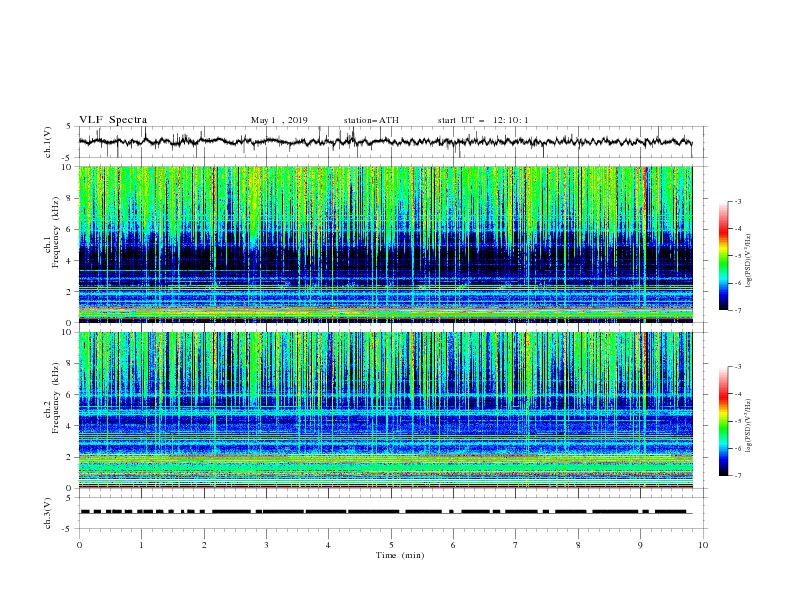Click the ch.1 voltage waveform trace
The image size is (792, 612).
point(385,141)
